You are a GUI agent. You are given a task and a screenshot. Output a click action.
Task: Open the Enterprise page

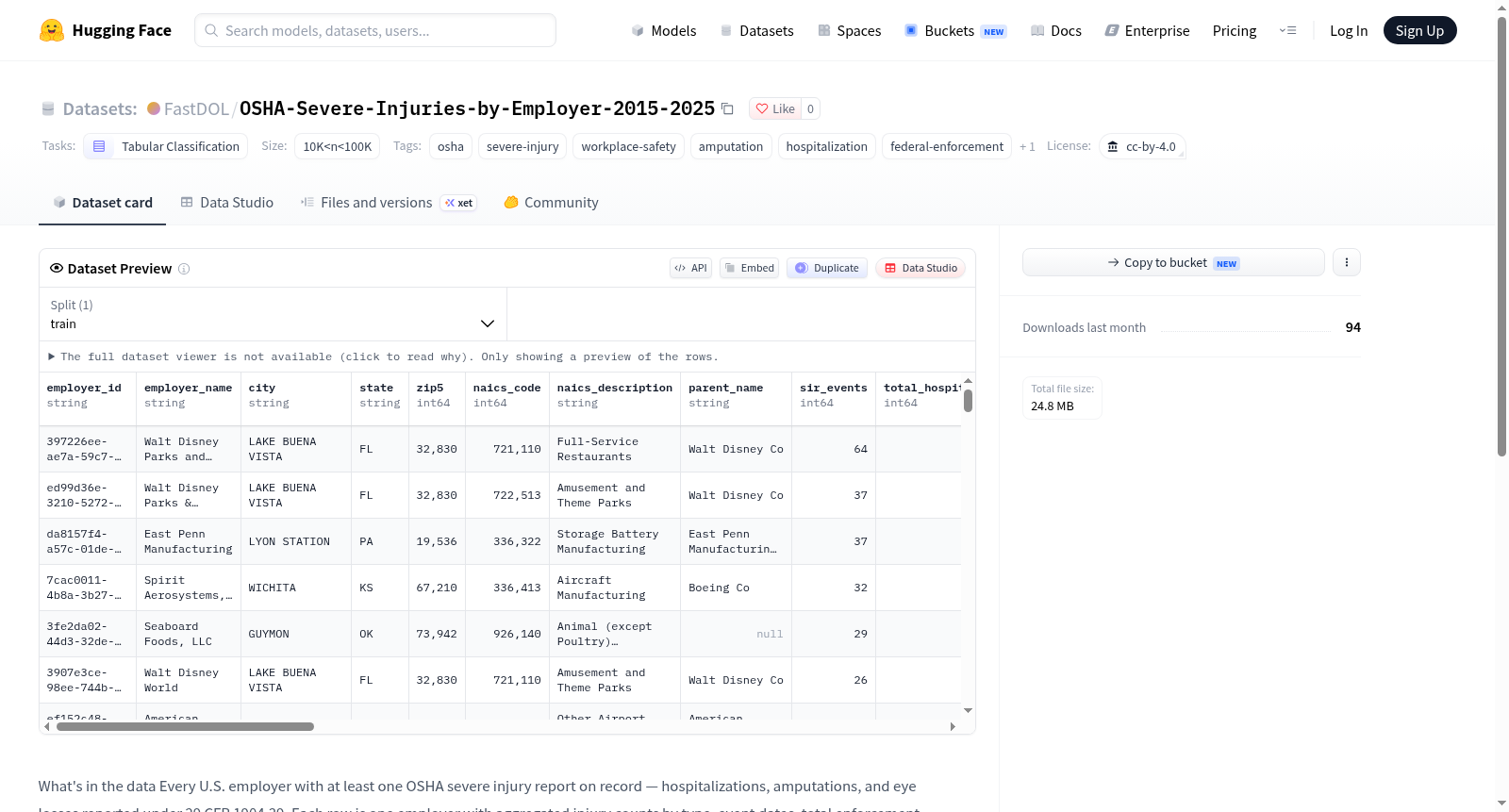click(x=1147, y=30)
